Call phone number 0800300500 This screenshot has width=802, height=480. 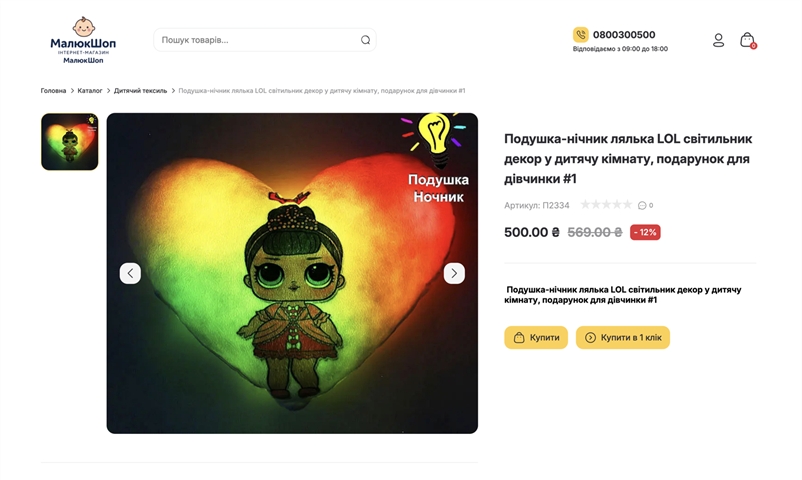(x=624, y=34)
